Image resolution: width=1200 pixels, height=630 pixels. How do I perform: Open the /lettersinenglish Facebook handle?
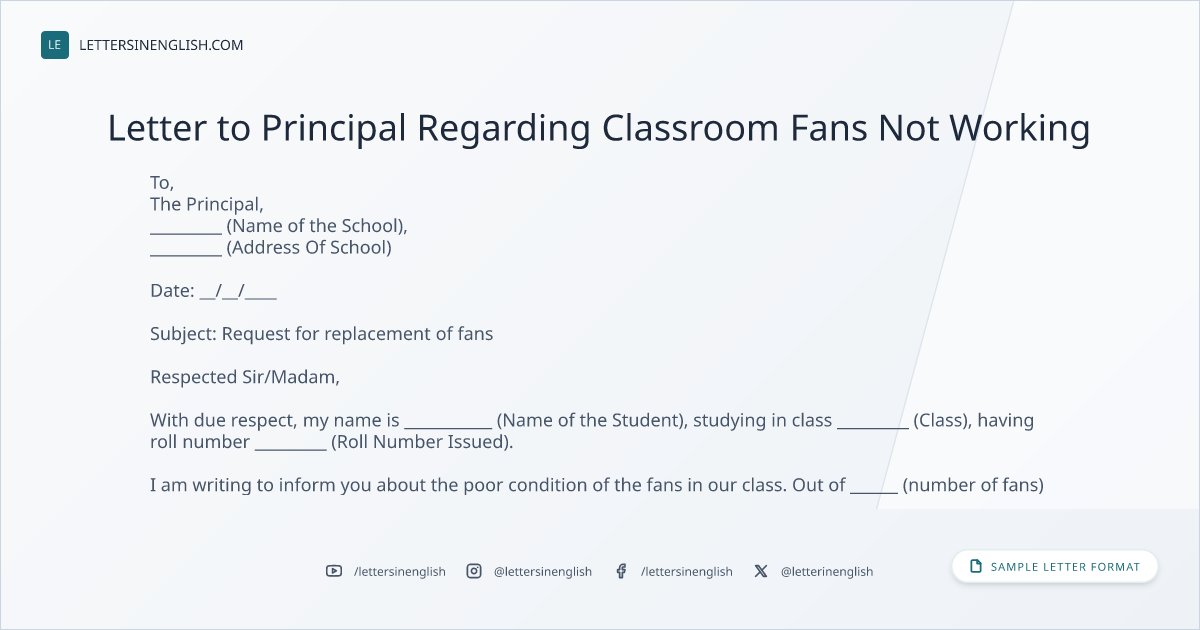point(687,571)
